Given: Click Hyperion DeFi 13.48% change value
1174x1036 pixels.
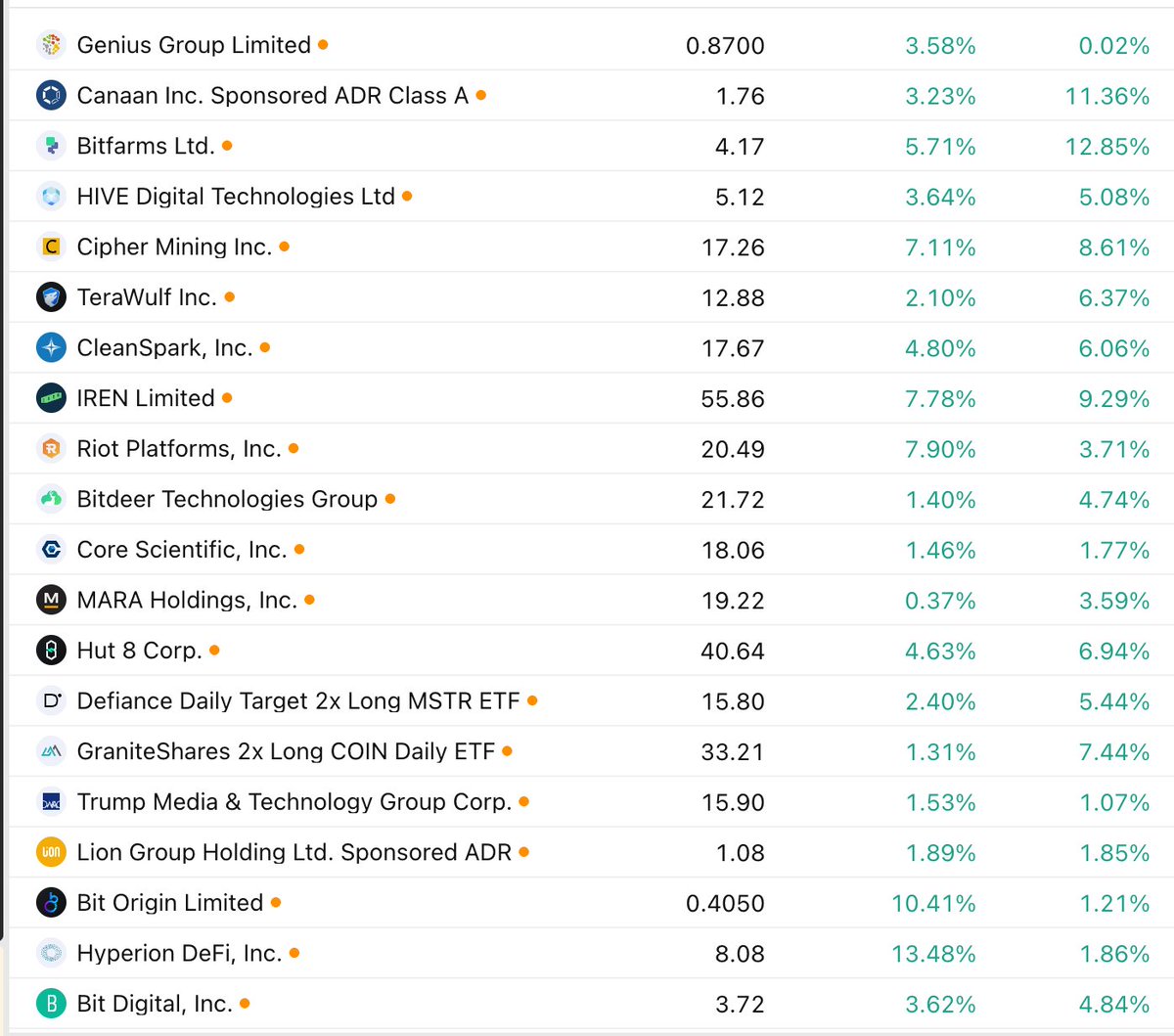Looking at the screenshot, I should coord(933,954).
